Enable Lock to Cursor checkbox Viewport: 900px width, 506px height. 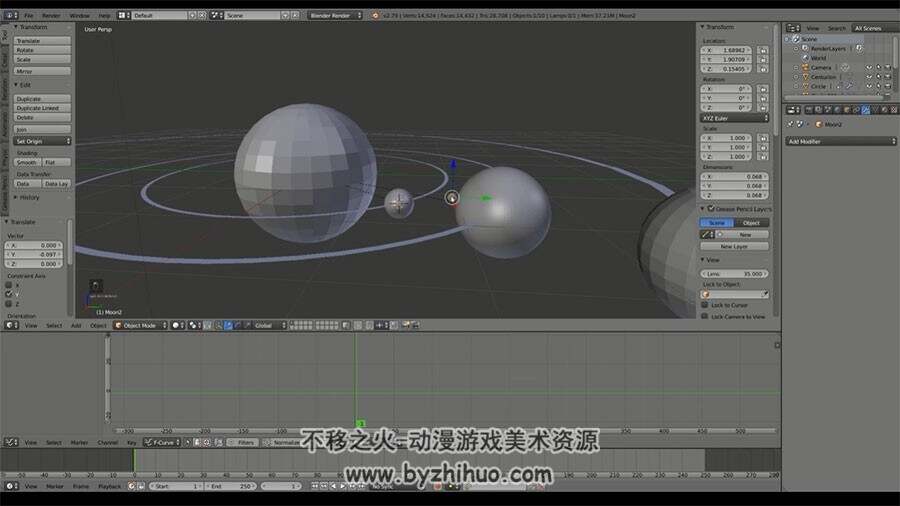click(705, 305)
